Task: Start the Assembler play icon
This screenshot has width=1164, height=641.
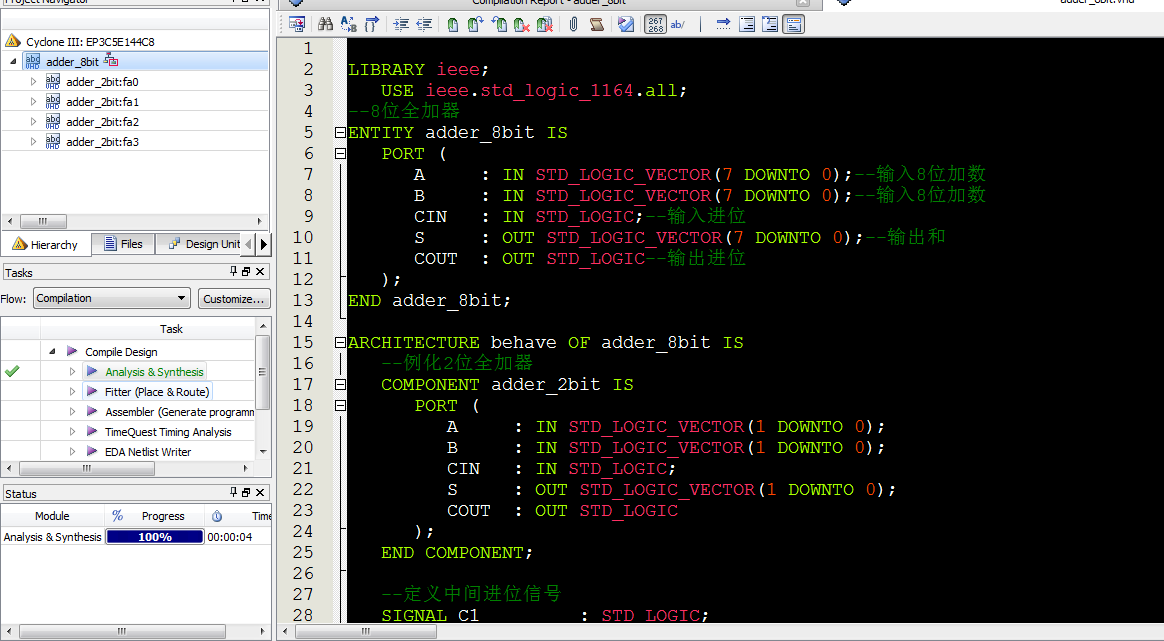Action: (92, 411)
